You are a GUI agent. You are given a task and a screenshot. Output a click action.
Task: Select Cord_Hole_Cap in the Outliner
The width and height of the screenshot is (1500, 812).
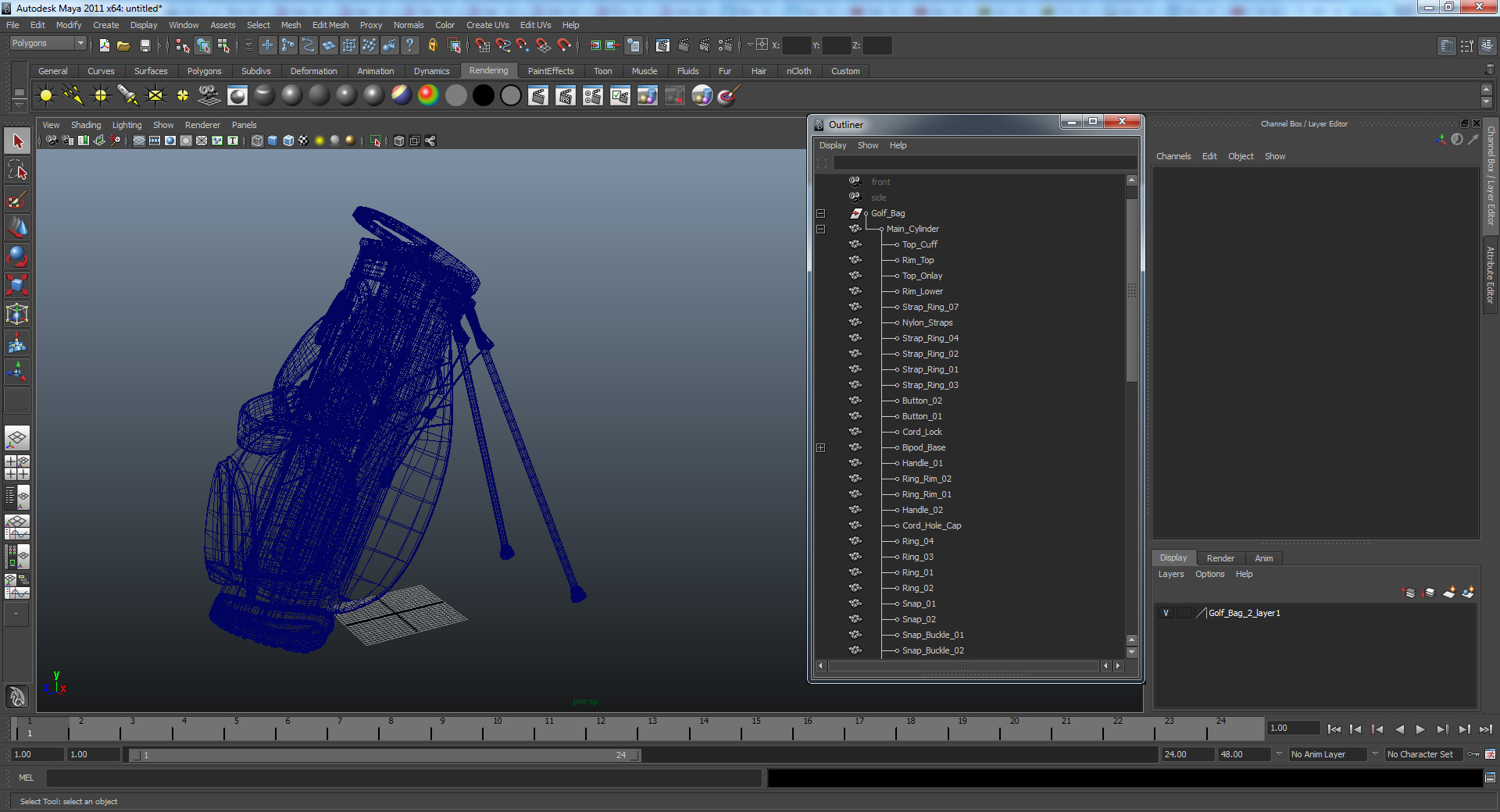pos(931,525)
